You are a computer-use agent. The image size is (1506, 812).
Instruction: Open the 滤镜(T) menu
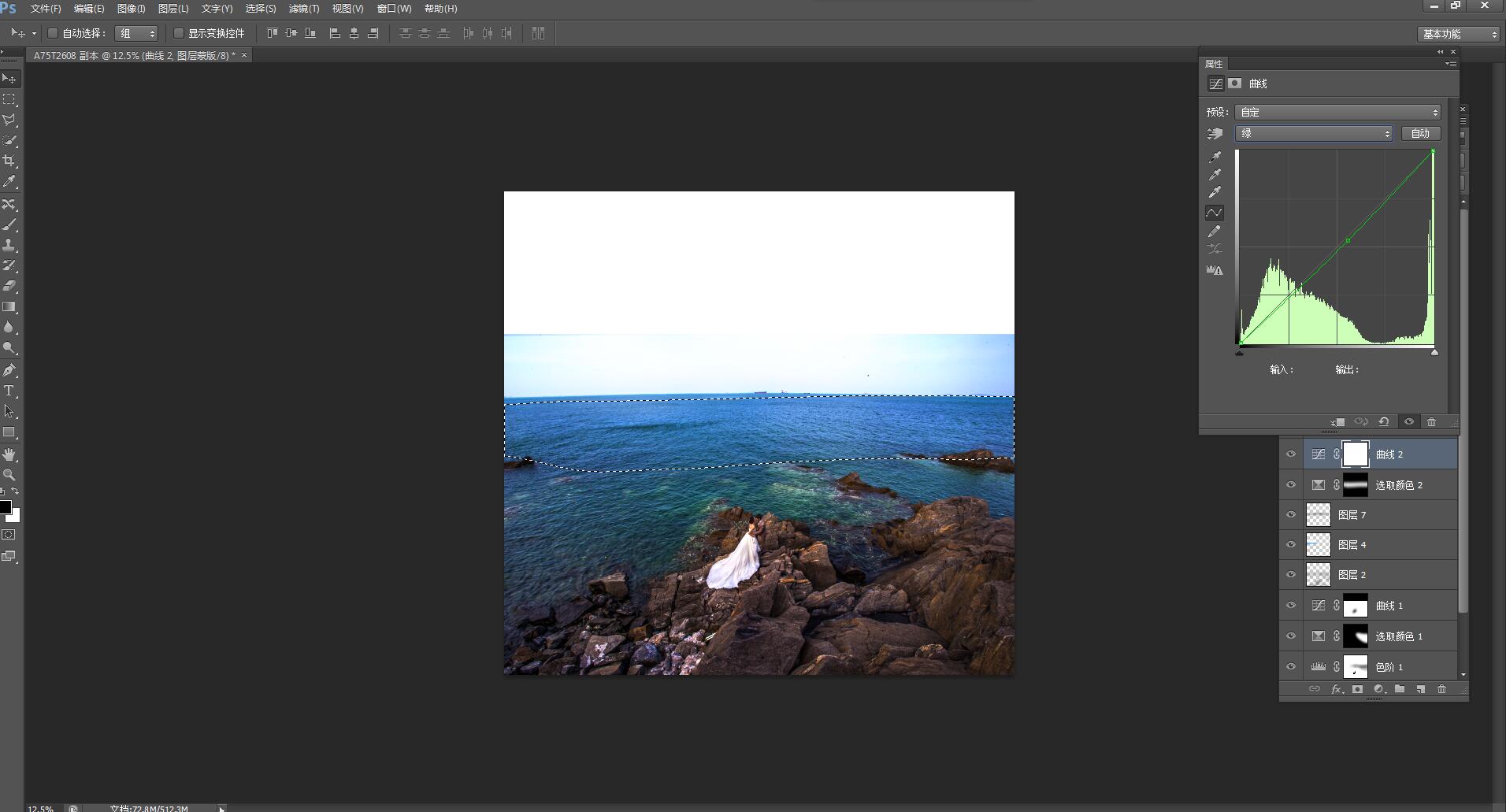[304, 9]
